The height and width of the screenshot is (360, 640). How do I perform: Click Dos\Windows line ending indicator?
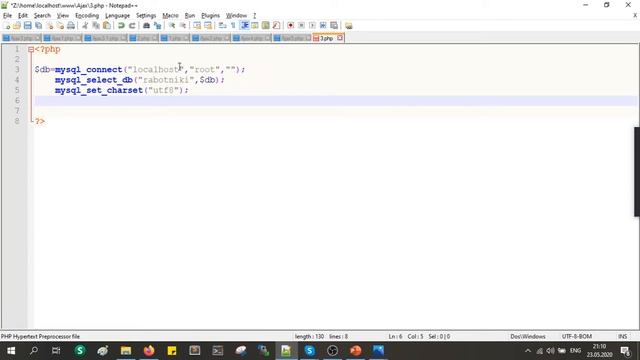(x=527, y=336)
